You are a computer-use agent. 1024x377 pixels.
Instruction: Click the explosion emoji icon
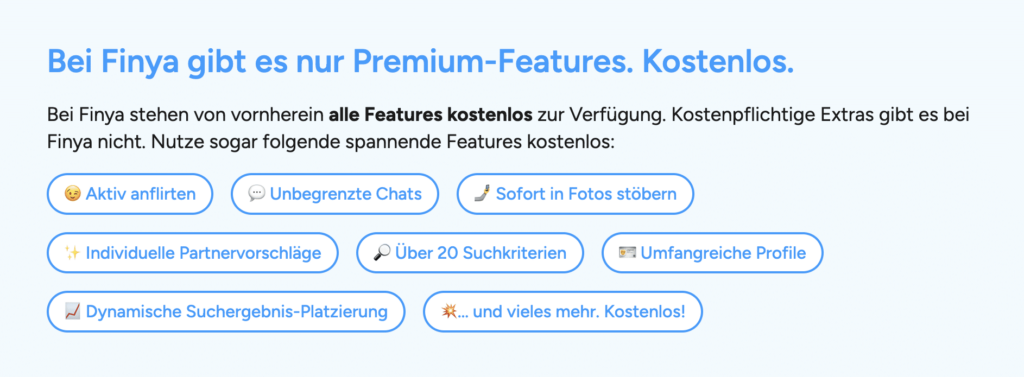pos(449,312)
